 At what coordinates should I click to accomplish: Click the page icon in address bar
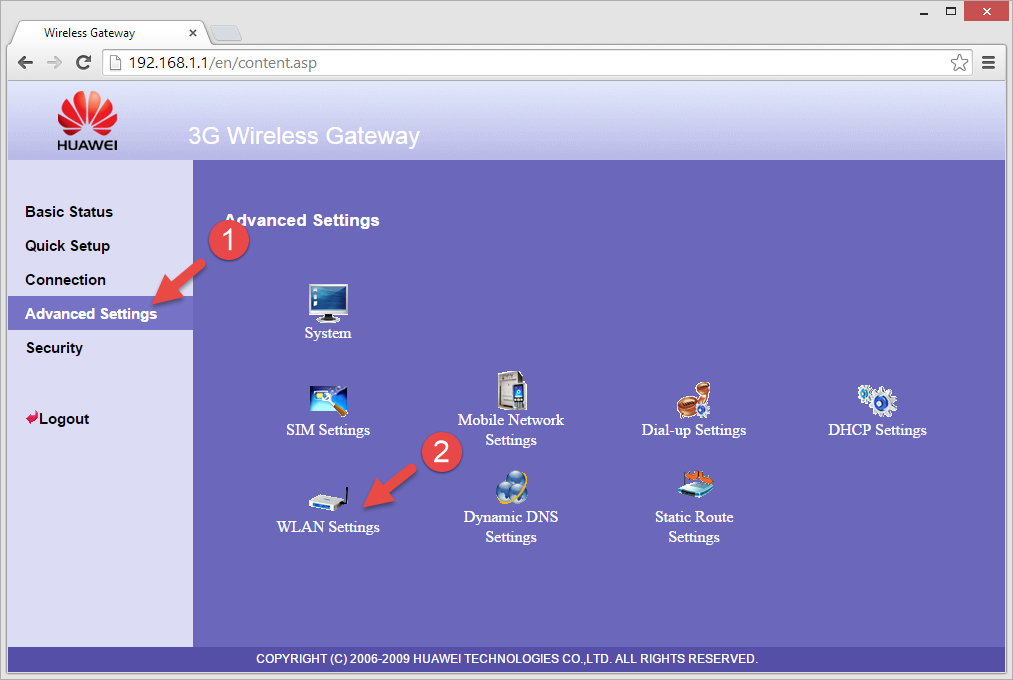coord(116,63)
